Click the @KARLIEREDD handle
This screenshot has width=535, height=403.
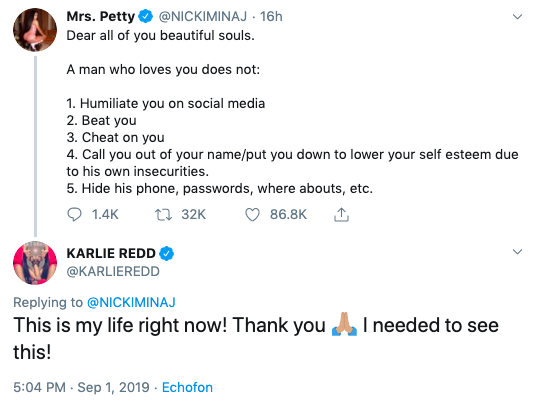(113, 272)
